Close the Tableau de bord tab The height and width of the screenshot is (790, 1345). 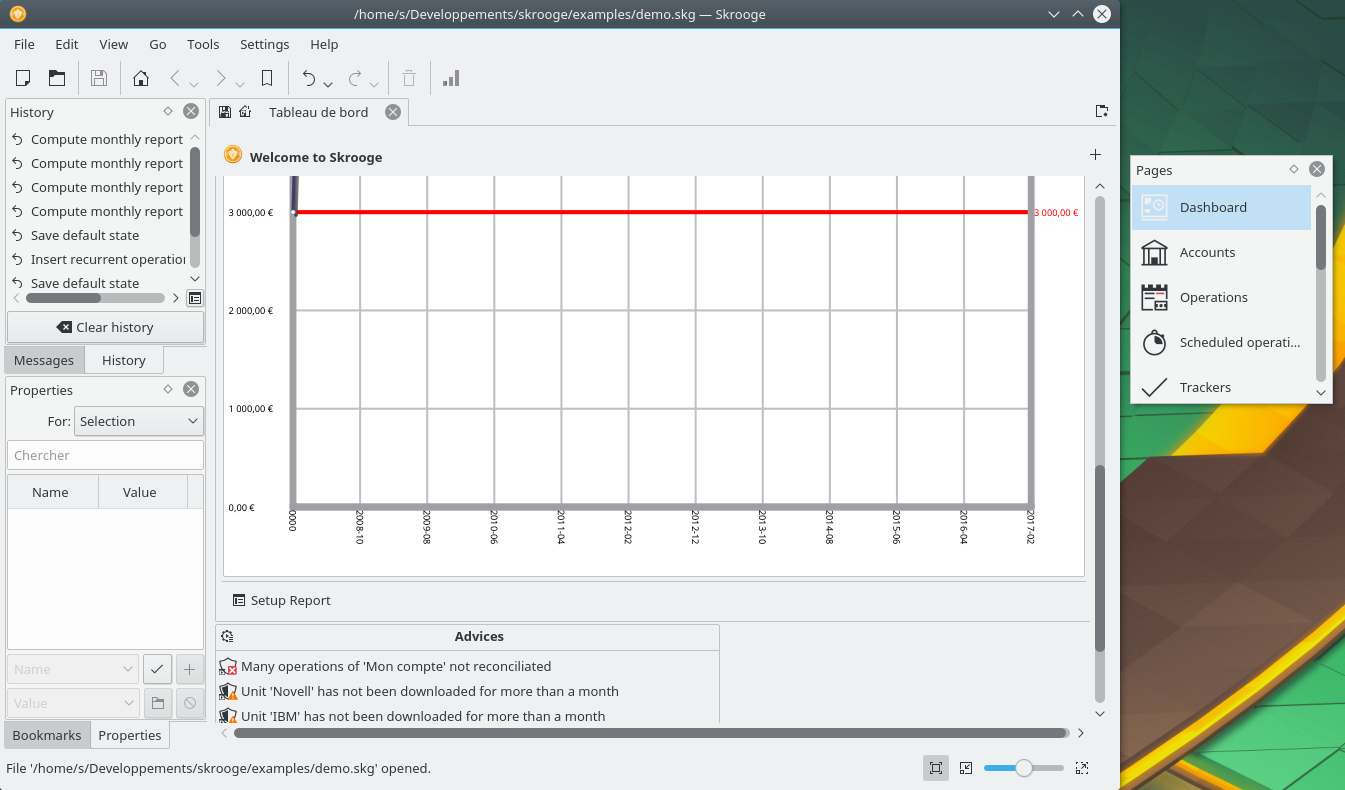coord(393,112)
